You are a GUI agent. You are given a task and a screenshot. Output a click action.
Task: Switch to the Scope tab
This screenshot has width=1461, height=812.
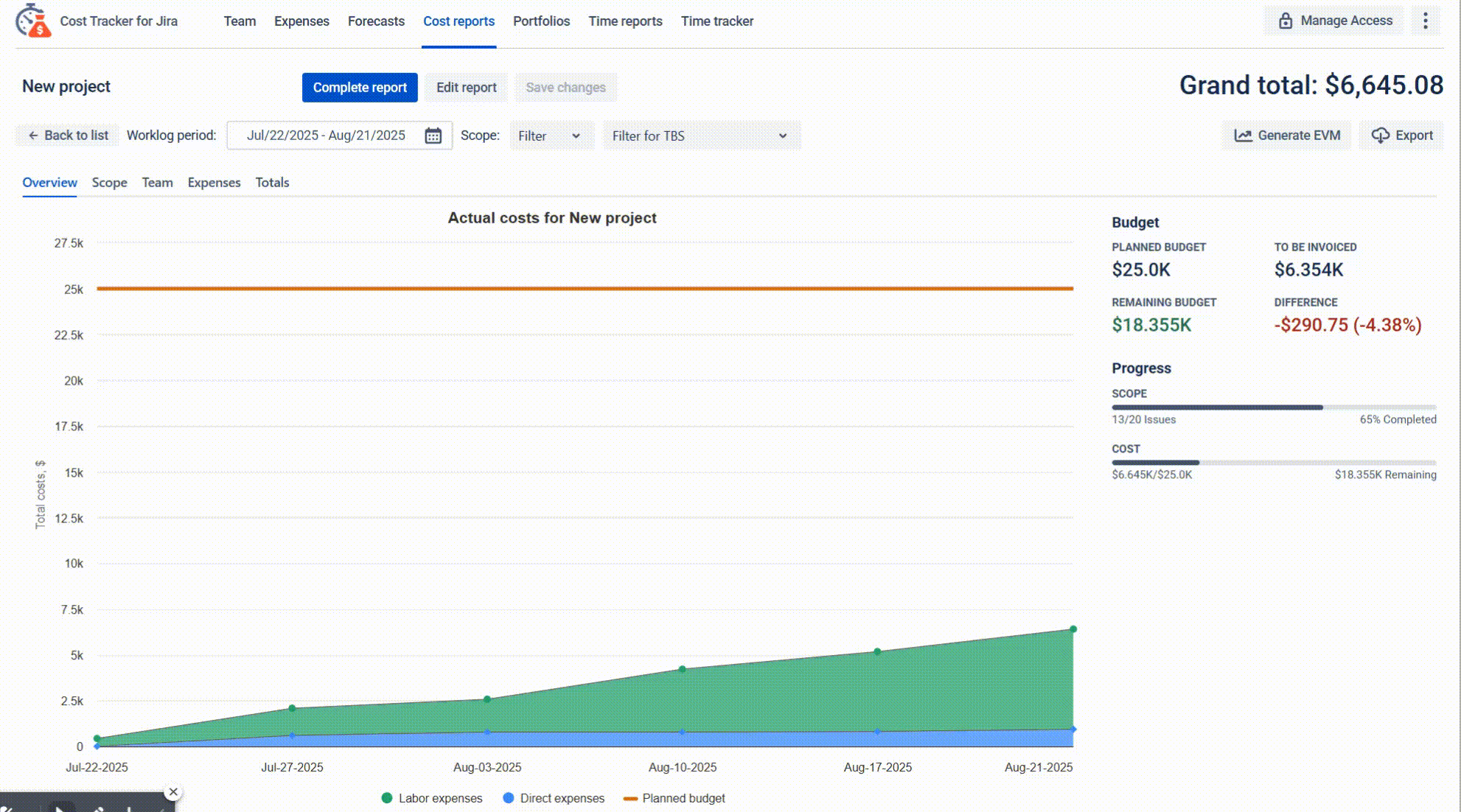[109, 182]
